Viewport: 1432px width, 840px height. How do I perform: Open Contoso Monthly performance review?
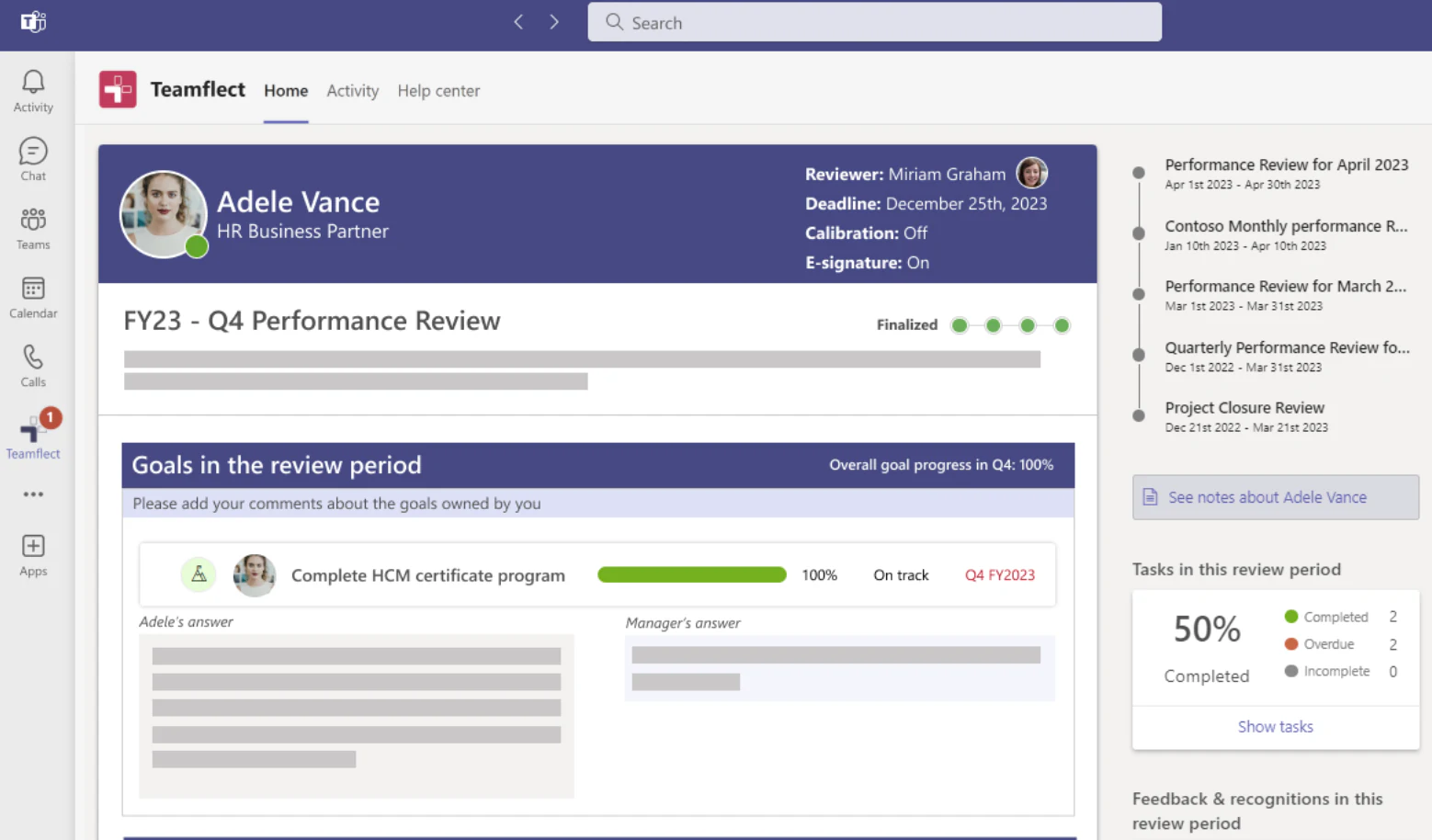[x=1286, y=234]
